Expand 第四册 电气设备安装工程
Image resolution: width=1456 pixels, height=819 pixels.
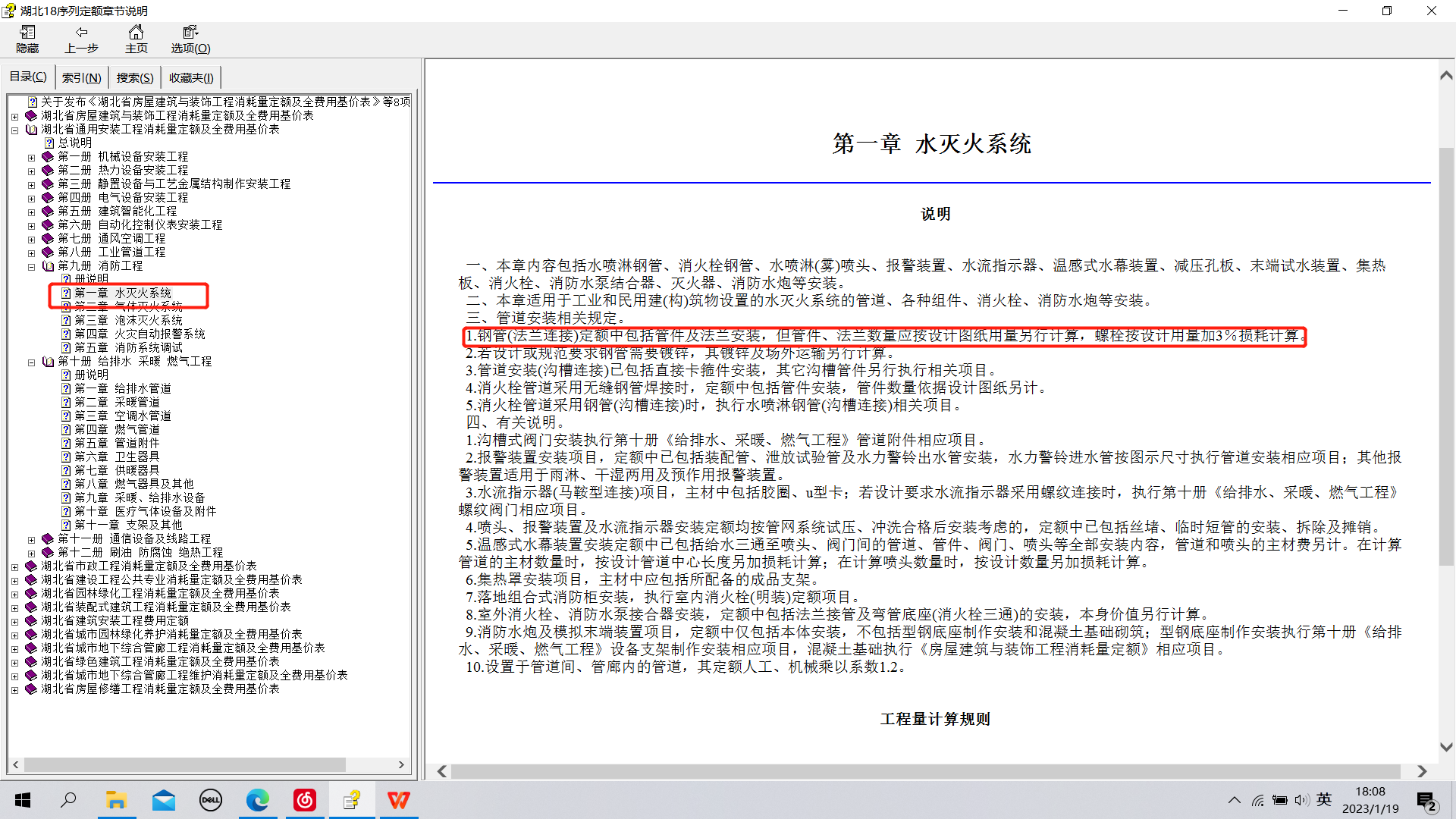(x=31, y=199)
